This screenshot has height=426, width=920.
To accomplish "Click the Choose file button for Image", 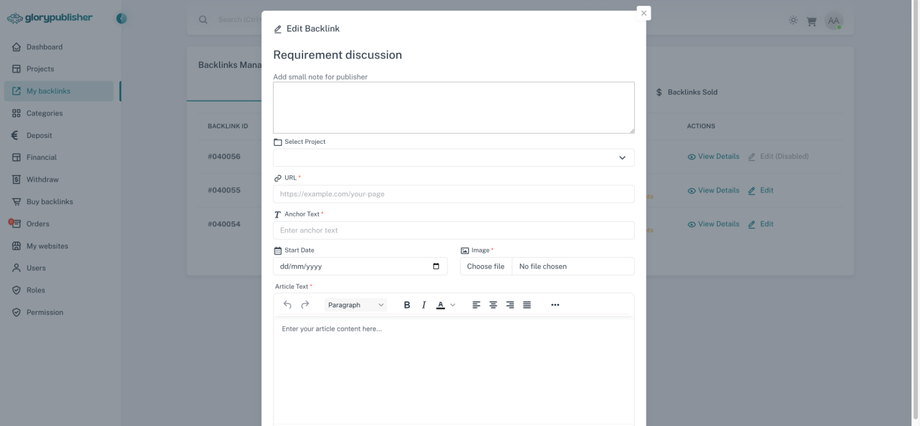I will (x=486, y=267).
